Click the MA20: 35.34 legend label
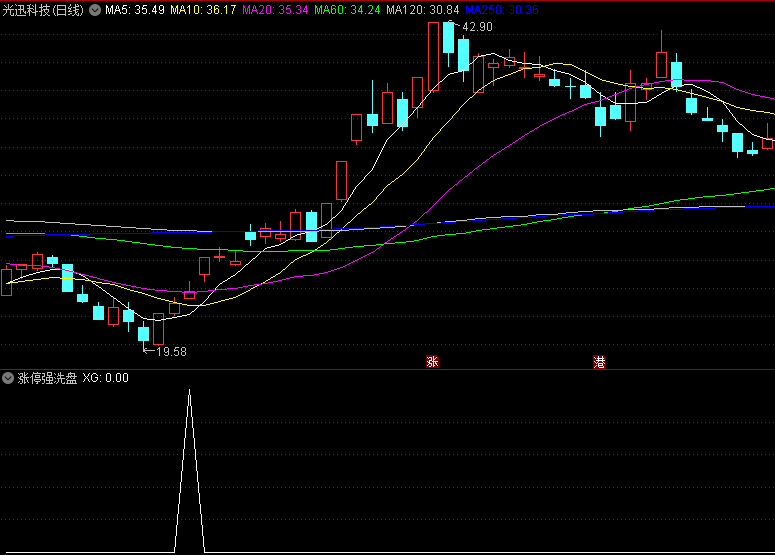The height and width of the screenshot is (555, 775). pos(275,10)
